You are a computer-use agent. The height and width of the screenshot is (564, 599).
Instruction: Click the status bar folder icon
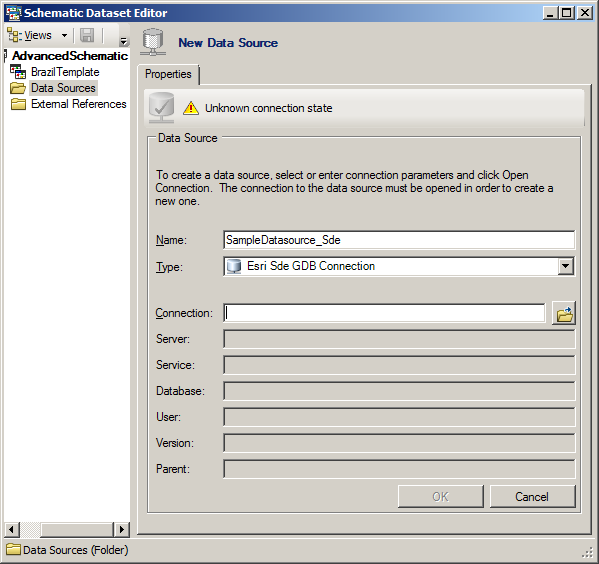(13, 550)
